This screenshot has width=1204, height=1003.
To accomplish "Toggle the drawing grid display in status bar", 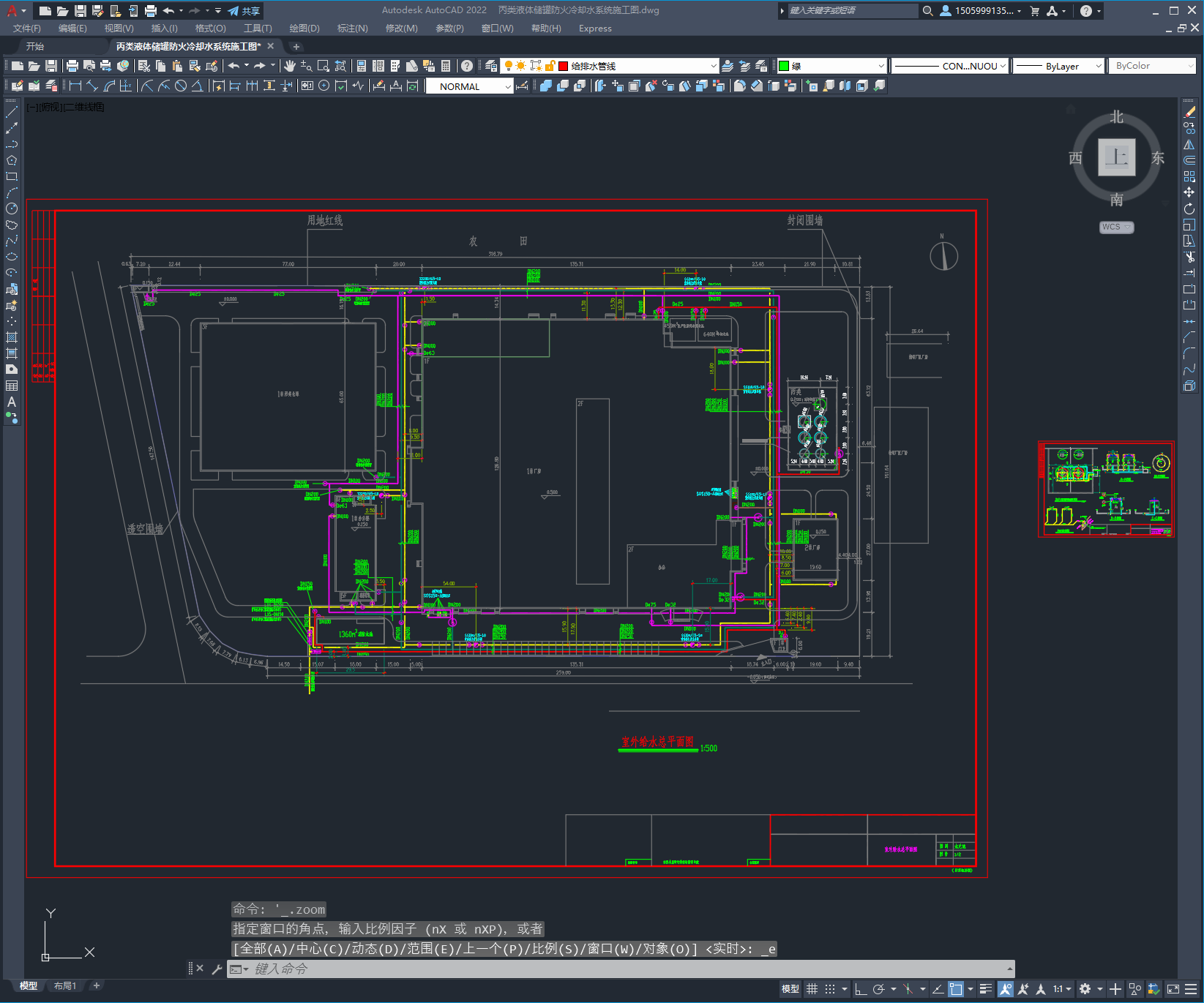I will click(x=812, y=989).
